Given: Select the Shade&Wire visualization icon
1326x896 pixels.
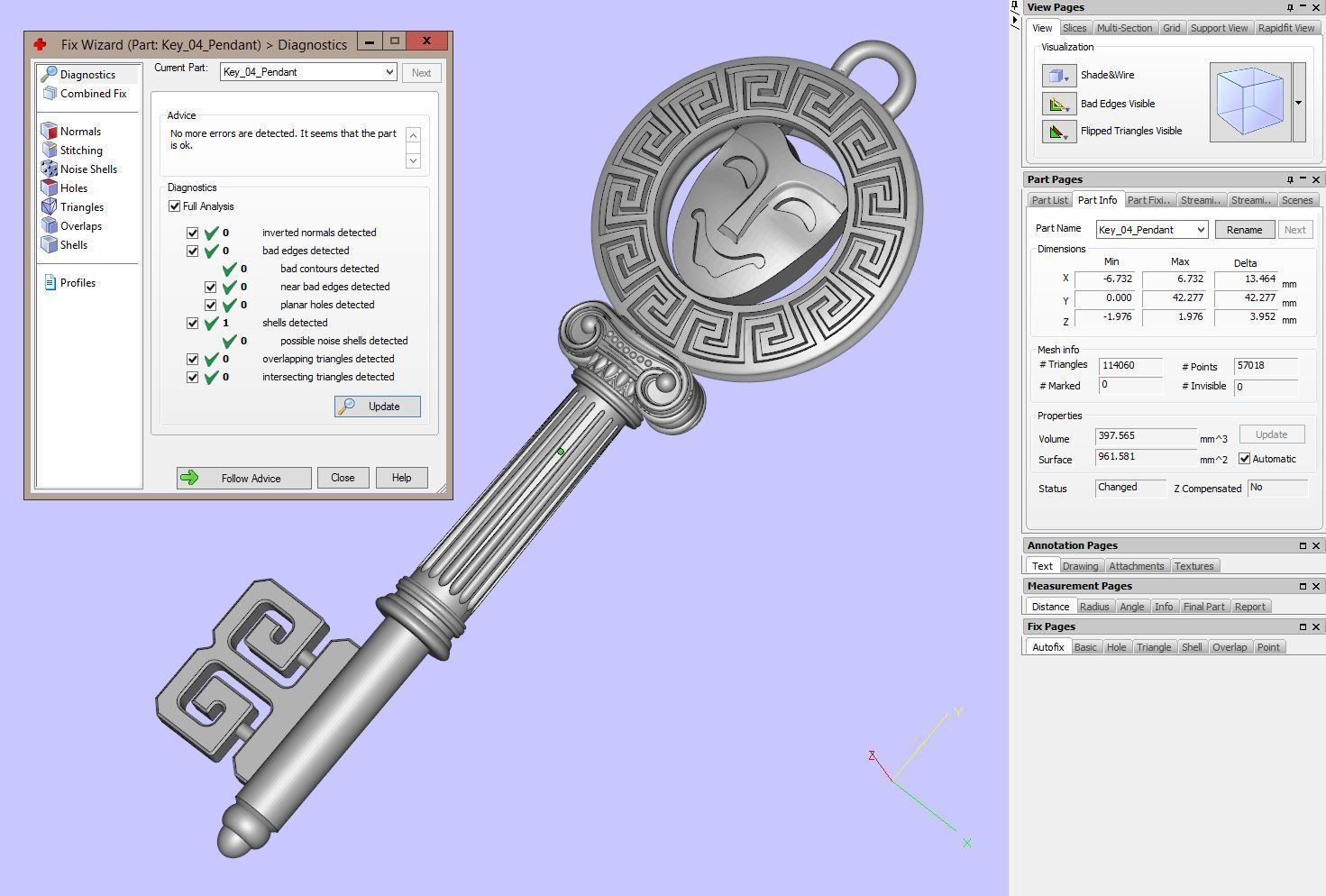Looking at the screenshot, I should (x=1058, y=76).
